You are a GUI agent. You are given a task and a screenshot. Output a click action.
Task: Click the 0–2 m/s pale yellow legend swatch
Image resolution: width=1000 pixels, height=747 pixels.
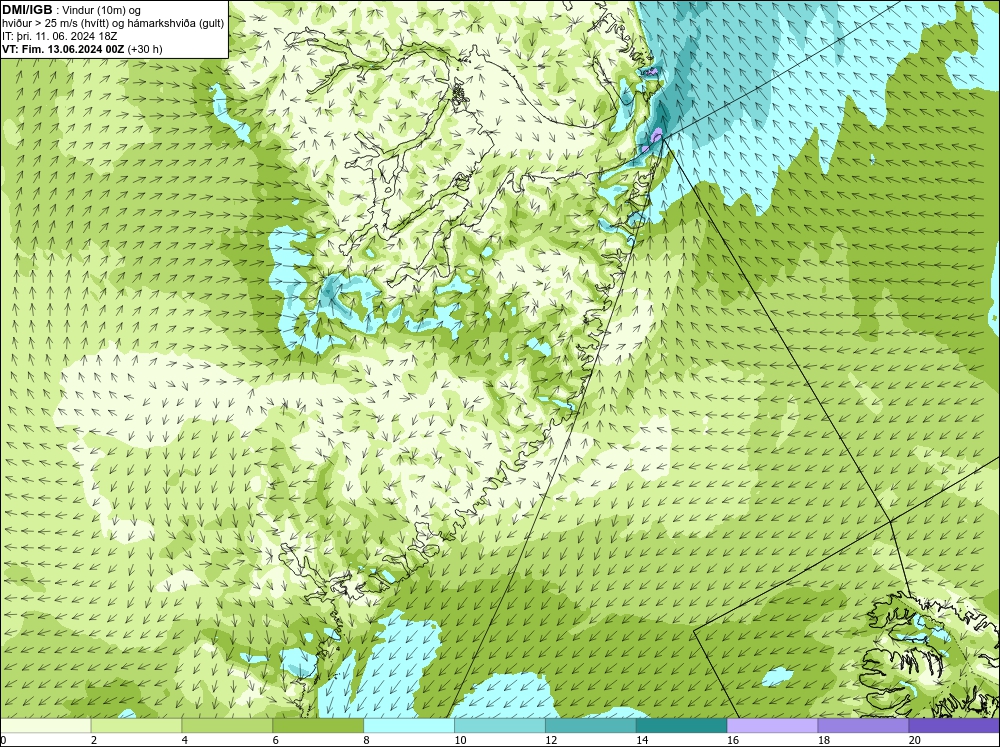45,725
